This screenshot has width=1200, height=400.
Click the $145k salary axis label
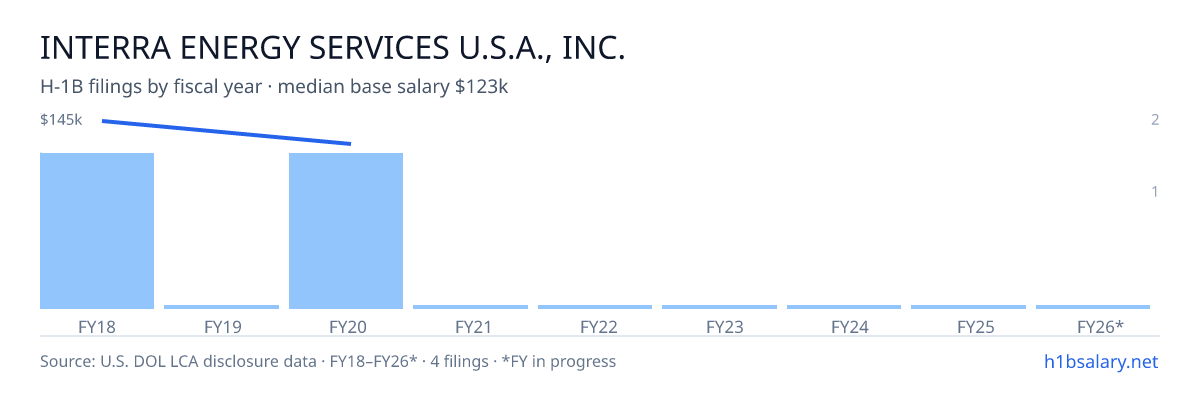[x=61, y=120]
